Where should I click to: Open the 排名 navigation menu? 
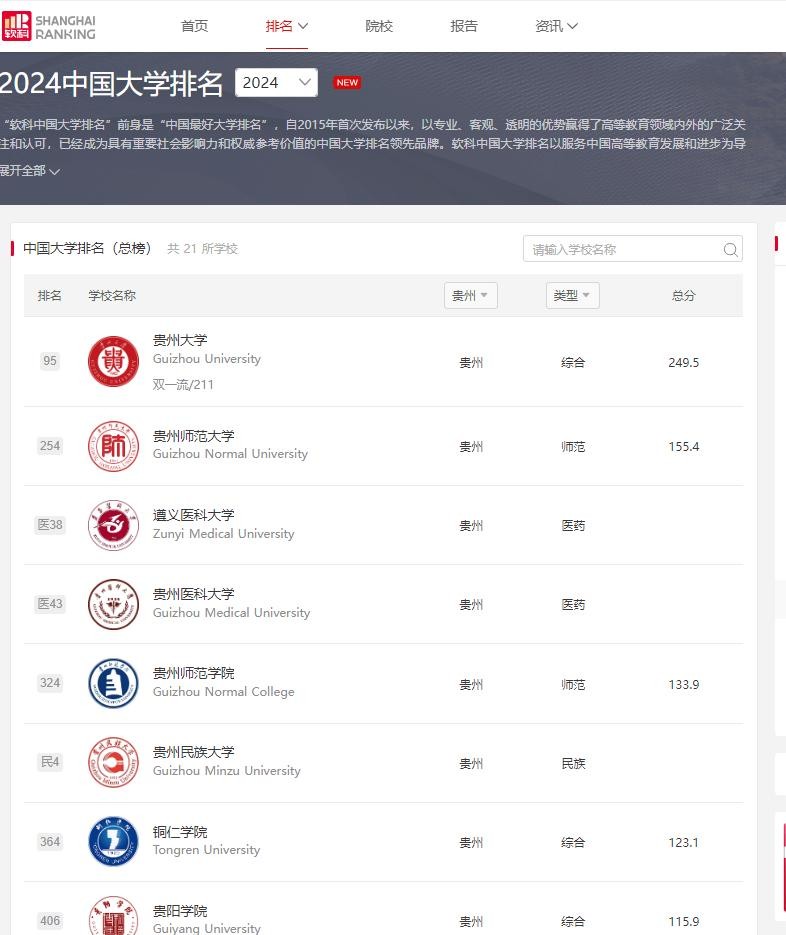coord(286,26)
